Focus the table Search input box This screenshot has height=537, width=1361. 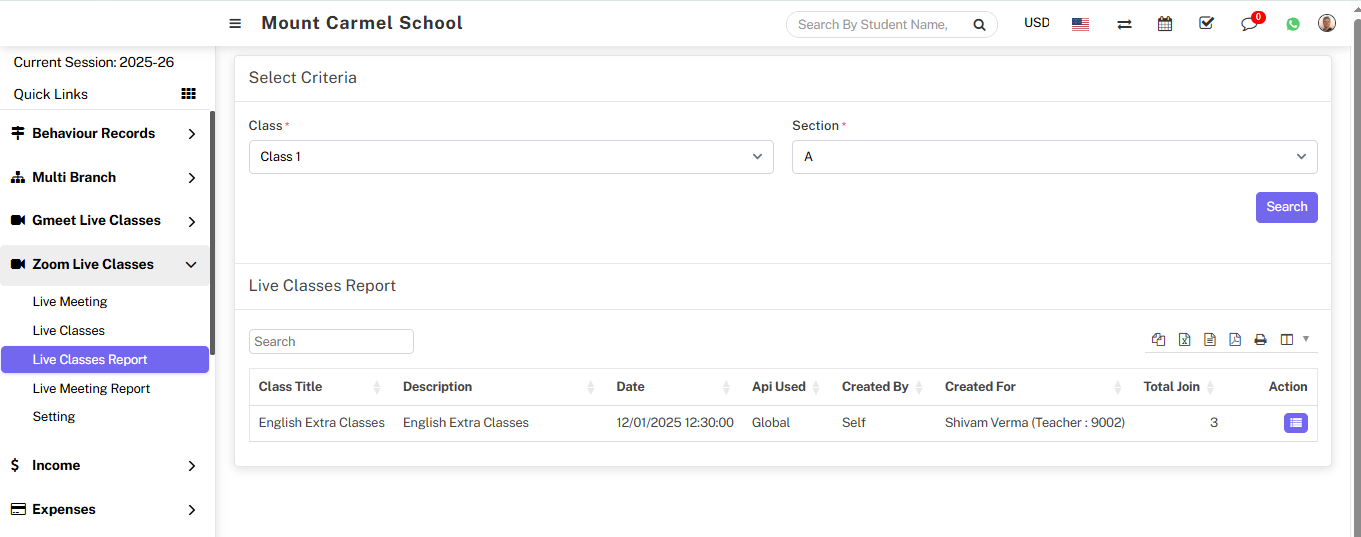coord(331,341)
